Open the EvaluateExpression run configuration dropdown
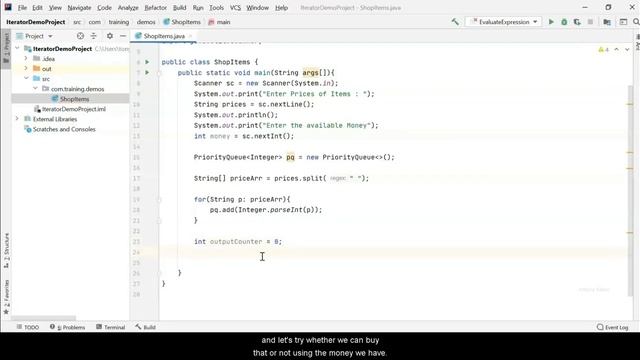The height and width of the screenshot is (360, 640). 505,22
